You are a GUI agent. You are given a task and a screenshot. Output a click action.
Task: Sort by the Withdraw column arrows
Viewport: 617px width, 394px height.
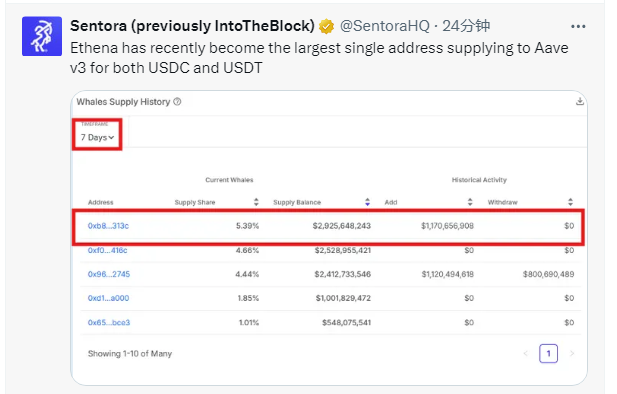570,202
